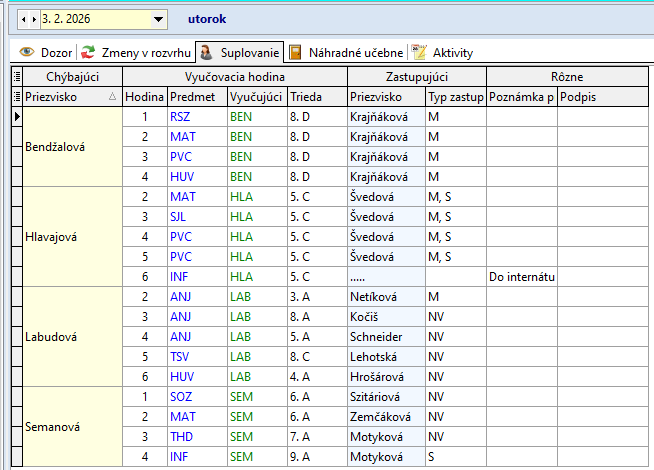The height and width of the screenshot is (470, 654).
Task: Click the Hodina column header
Action: (x=144, y=96)
